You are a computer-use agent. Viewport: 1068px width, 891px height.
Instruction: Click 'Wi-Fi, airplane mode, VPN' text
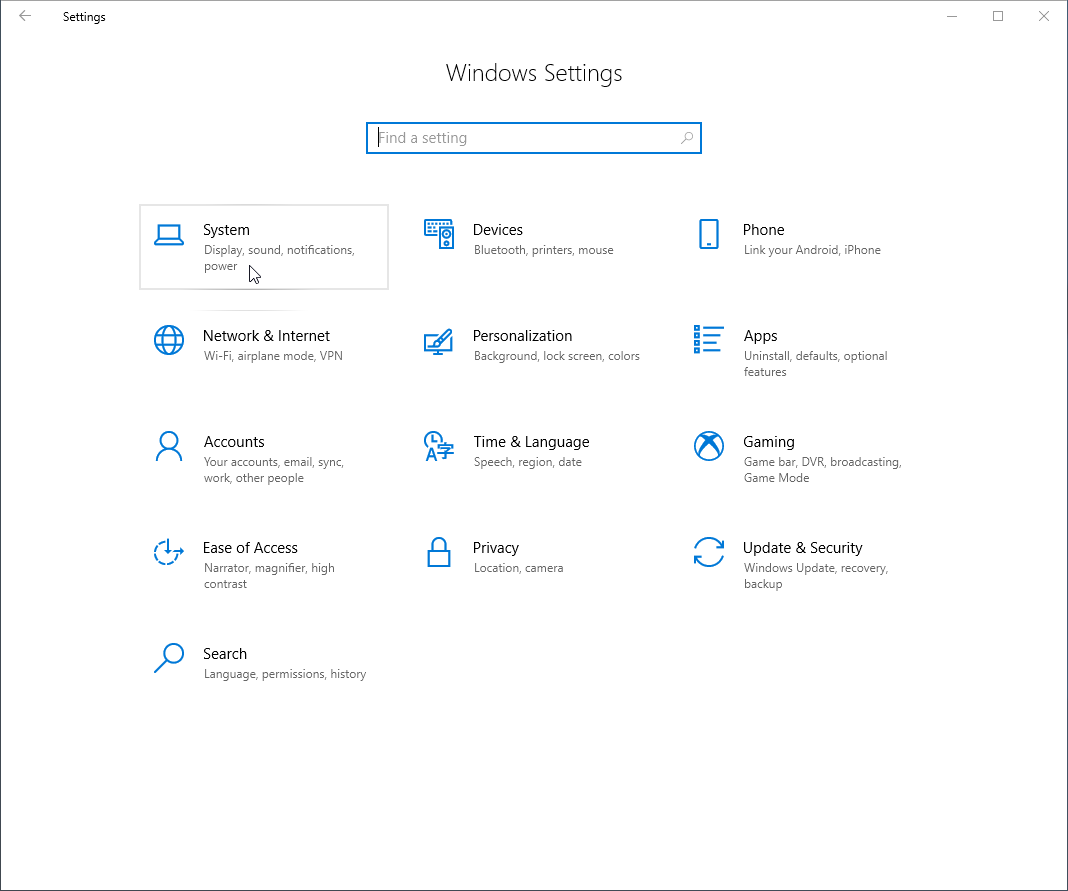(x=273, y=356)
